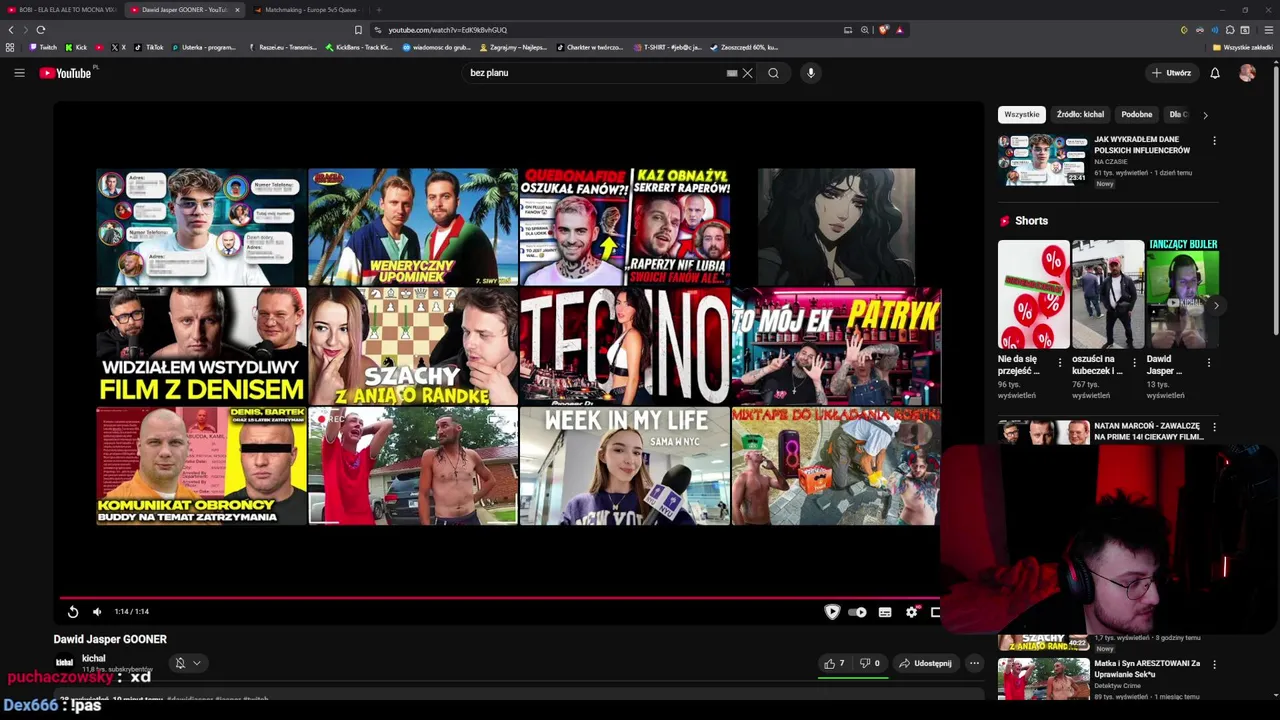Open the Wszystkie zakładki bookmarks folder
Viewport: 1280px width, 720px height.
(1243, 47)
